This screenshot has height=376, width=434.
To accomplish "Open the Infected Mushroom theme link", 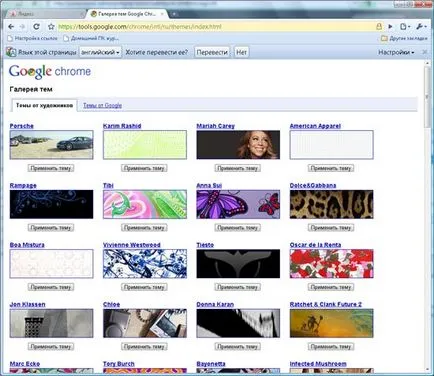I will [318, 364].
